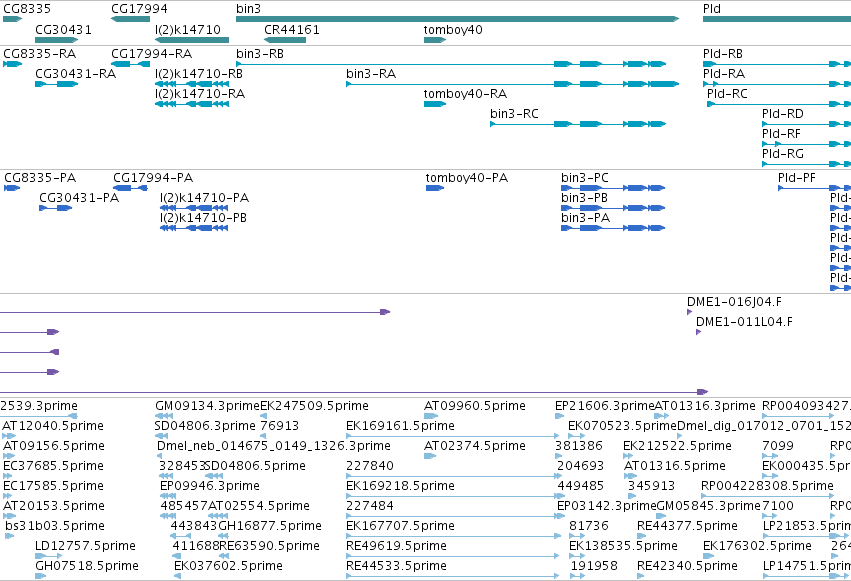Select EST RE44533.5prime

tap(397, 566)
